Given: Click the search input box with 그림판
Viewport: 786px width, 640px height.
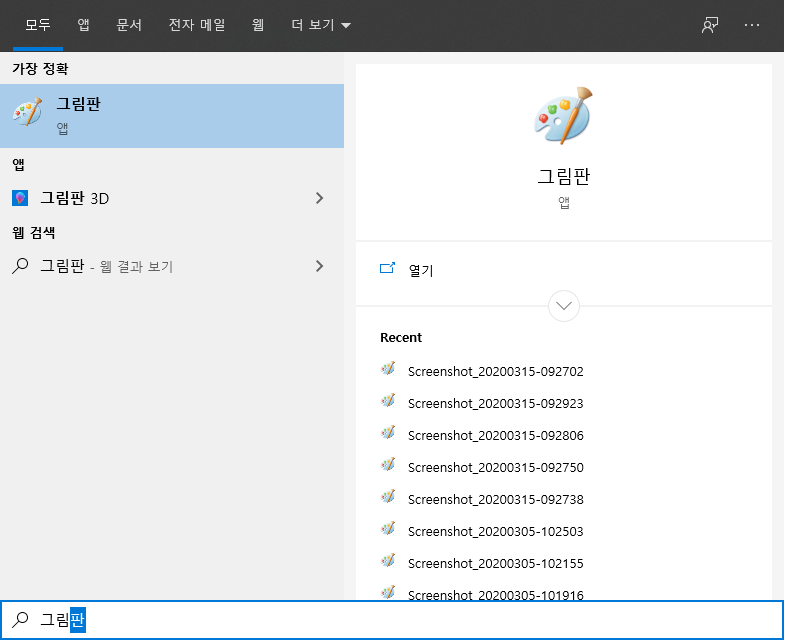Looking at the screenshot, I should click(400, 620).
